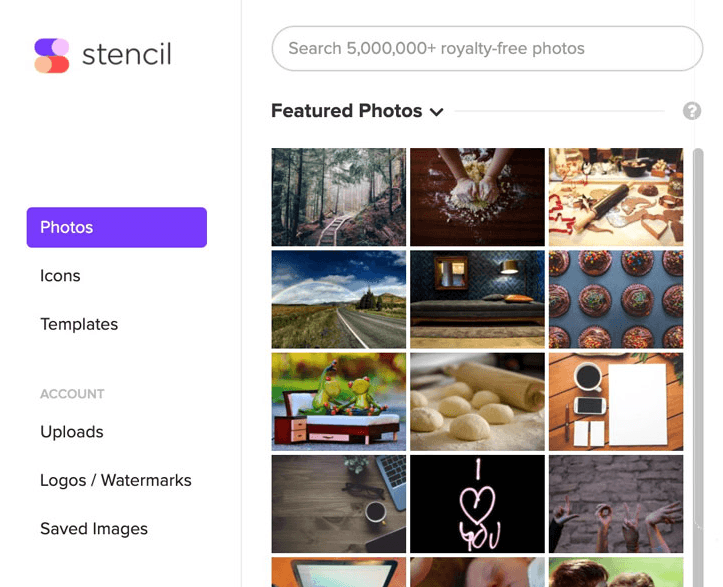Viewport: 723px width, 587px height.
Task: Select the Photos tab
Action: (x=116, y=227)
